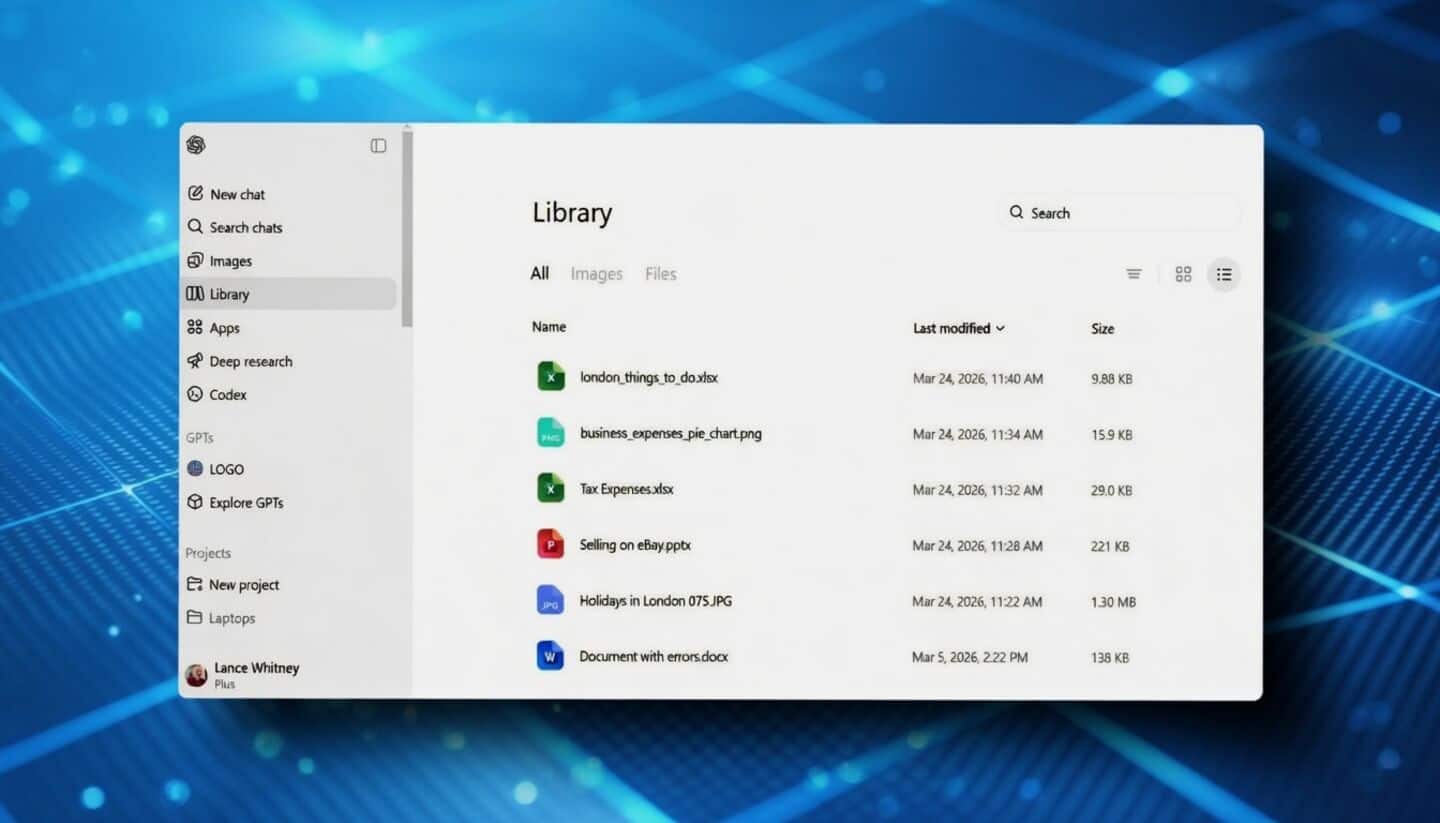
Task: Click the sidebar vertical scrollbar
Action: (x=407, y=228)
